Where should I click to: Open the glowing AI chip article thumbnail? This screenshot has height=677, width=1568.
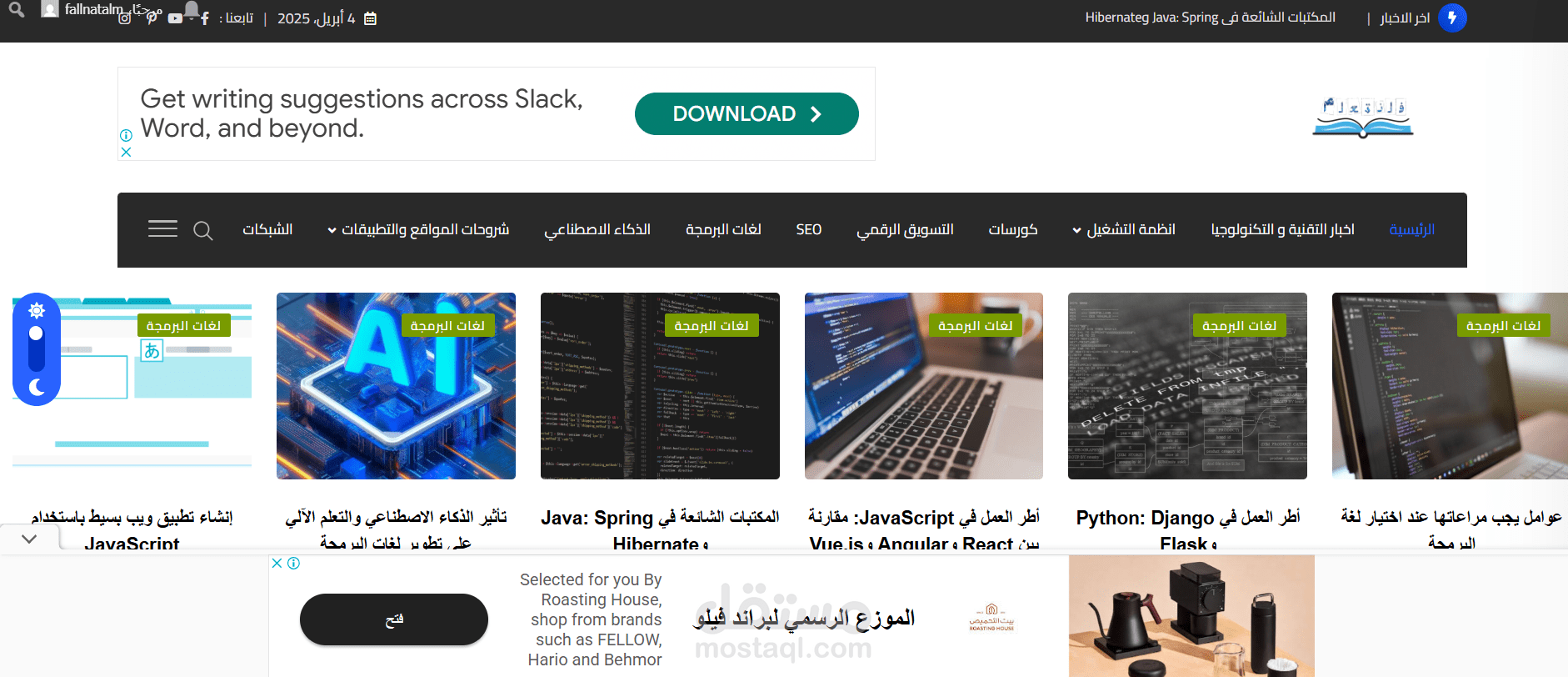point(396,386)
